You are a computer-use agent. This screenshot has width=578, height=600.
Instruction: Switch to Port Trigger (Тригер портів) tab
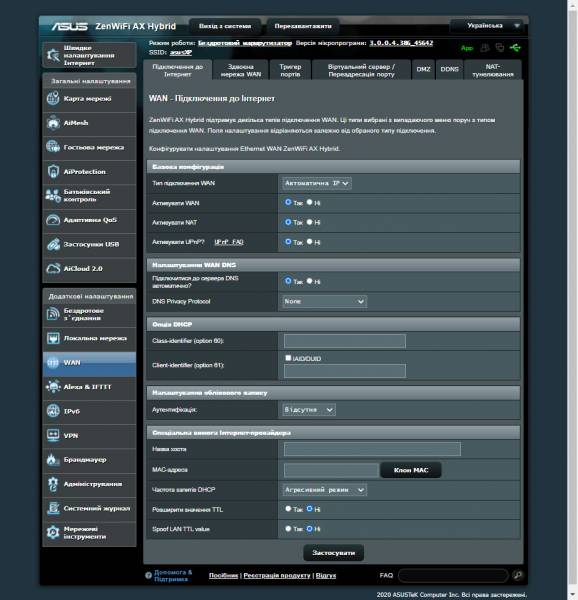290,70
